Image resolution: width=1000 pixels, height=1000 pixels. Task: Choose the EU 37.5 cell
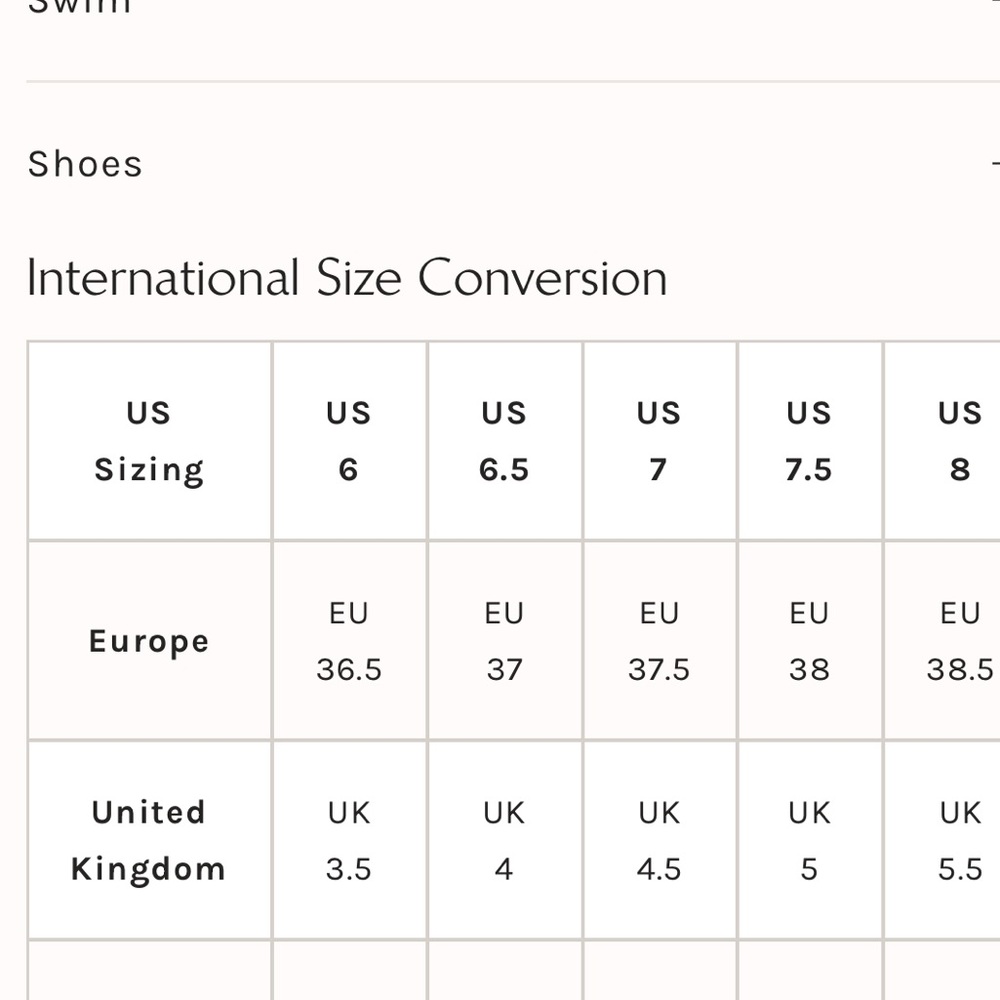pos(659,641)
